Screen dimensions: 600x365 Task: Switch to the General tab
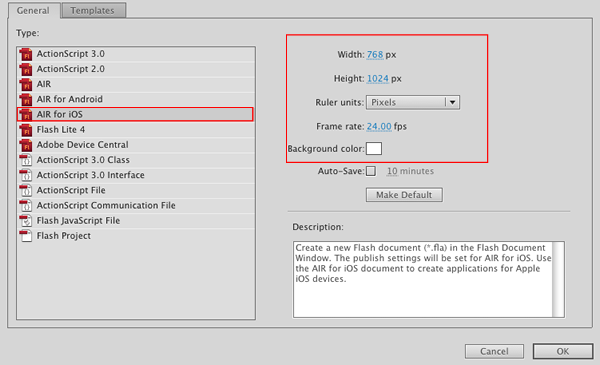(x=33, y=10)
